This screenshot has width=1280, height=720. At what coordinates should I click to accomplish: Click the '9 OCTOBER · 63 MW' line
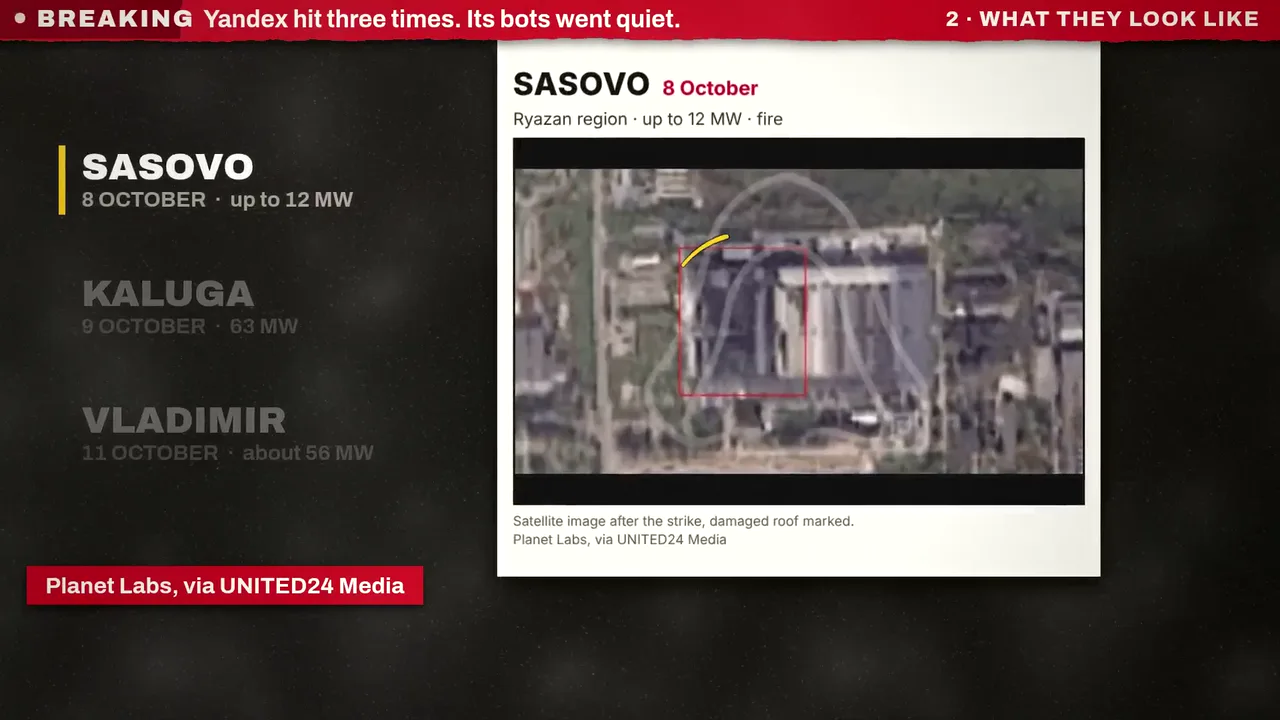pyautogui.click(x=190, y=326)
